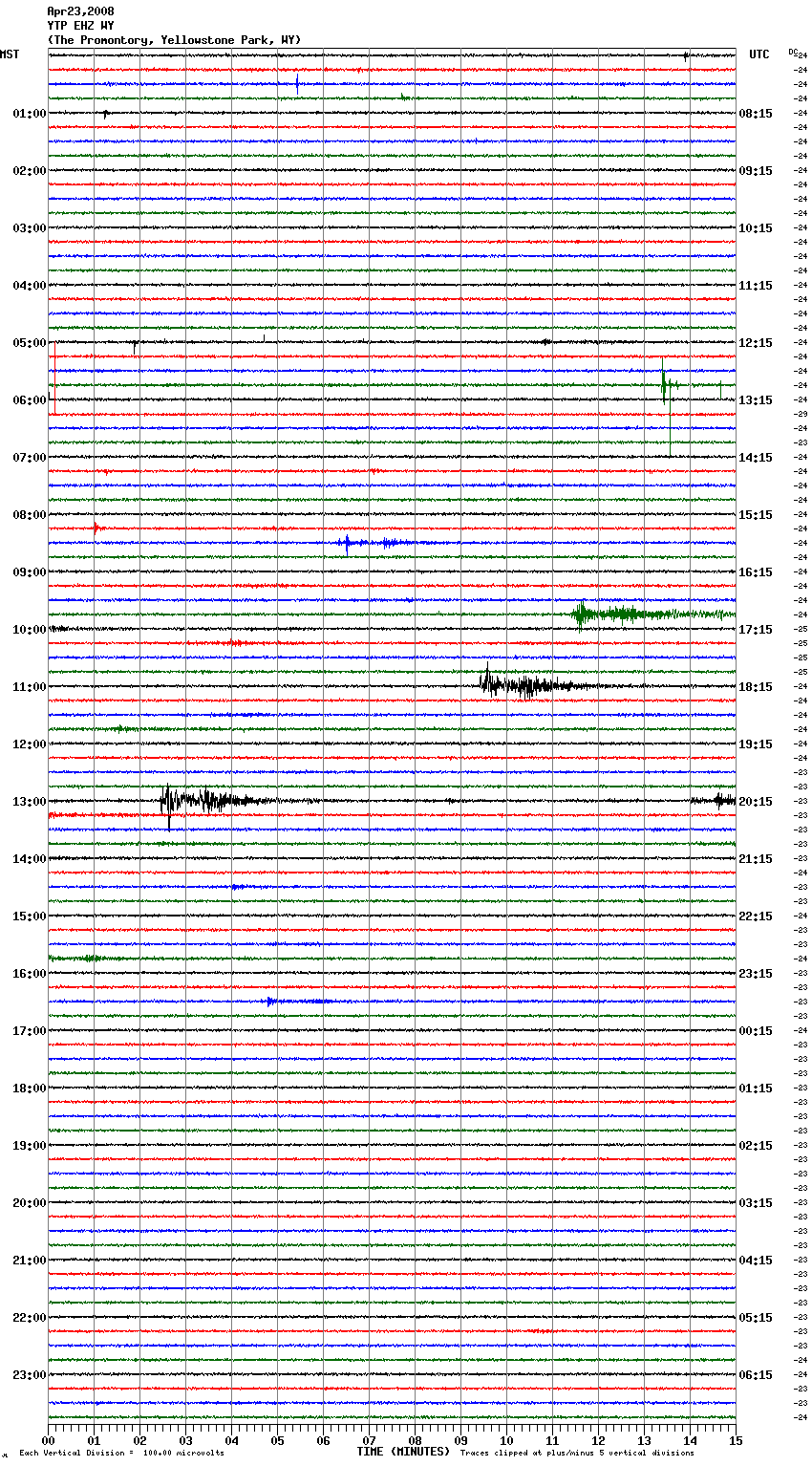The width and height of the screenshot is (812, 1466).
Task: Select the 11:00 MST row label
Action: point(29,687)
